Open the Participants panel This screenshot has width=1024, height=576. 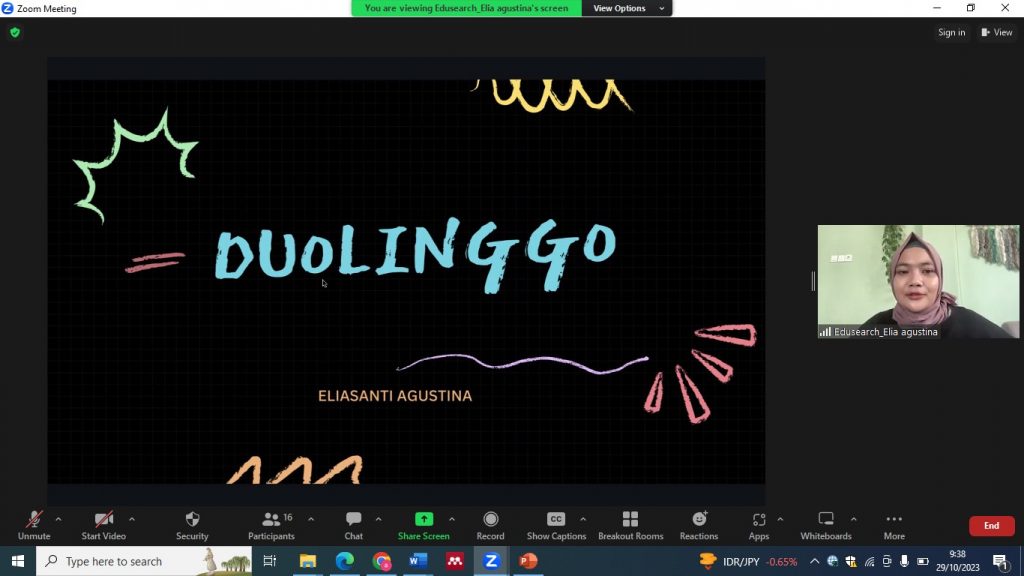pyautogui.click(x=271, y=520)
